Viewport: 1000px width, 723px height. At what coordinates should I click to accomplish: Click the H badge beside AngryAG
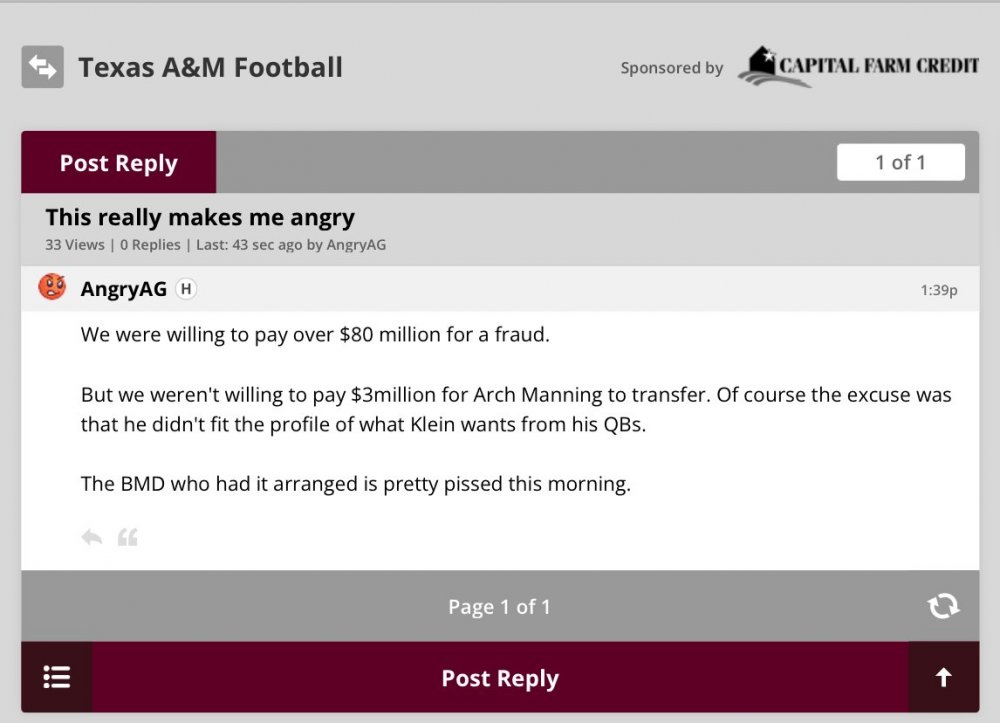point(186,289)
